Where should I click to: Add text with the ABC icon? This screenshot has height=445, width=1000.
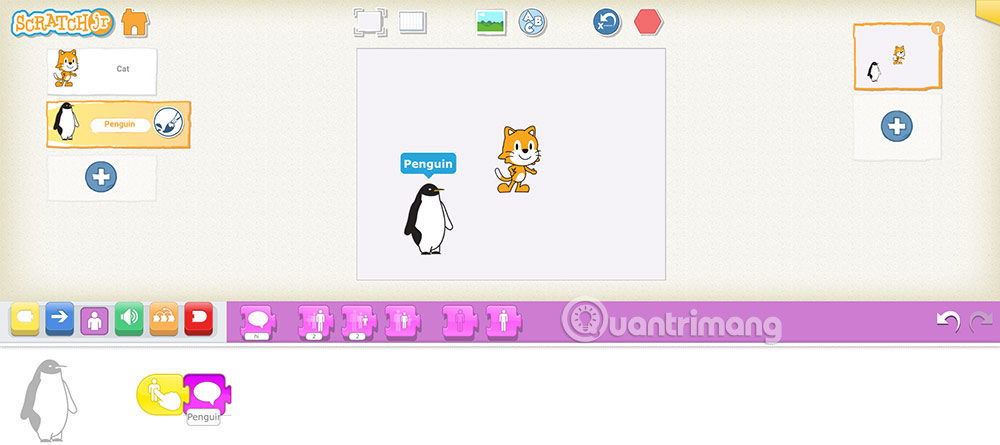532,22
